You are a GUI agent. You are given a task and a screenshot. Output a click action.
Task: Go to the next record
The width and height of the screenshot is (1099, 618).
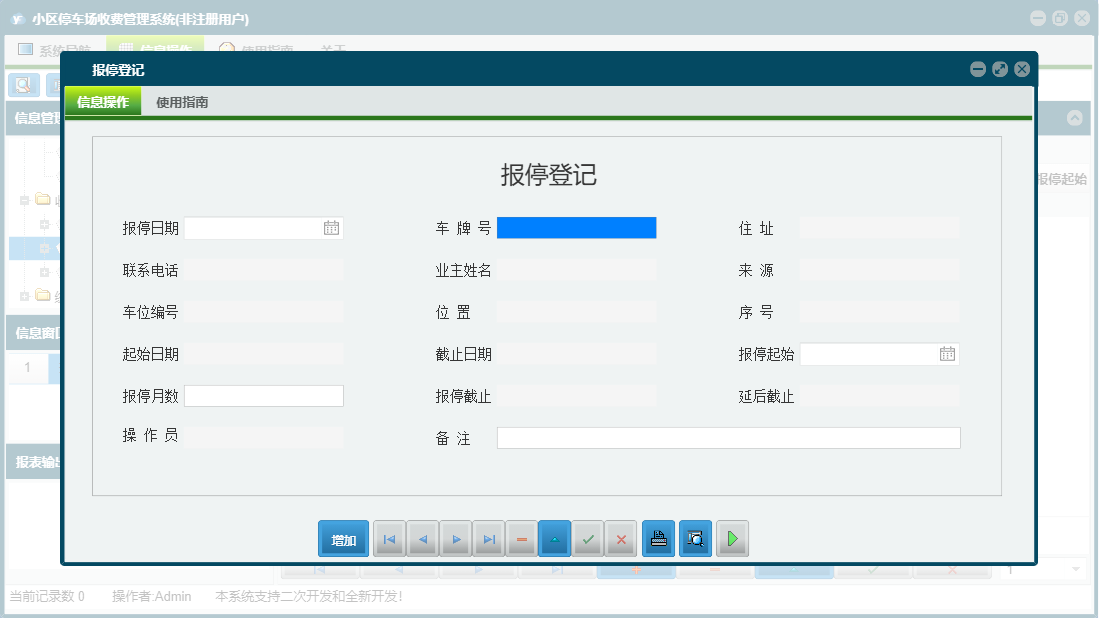point(456,538)
